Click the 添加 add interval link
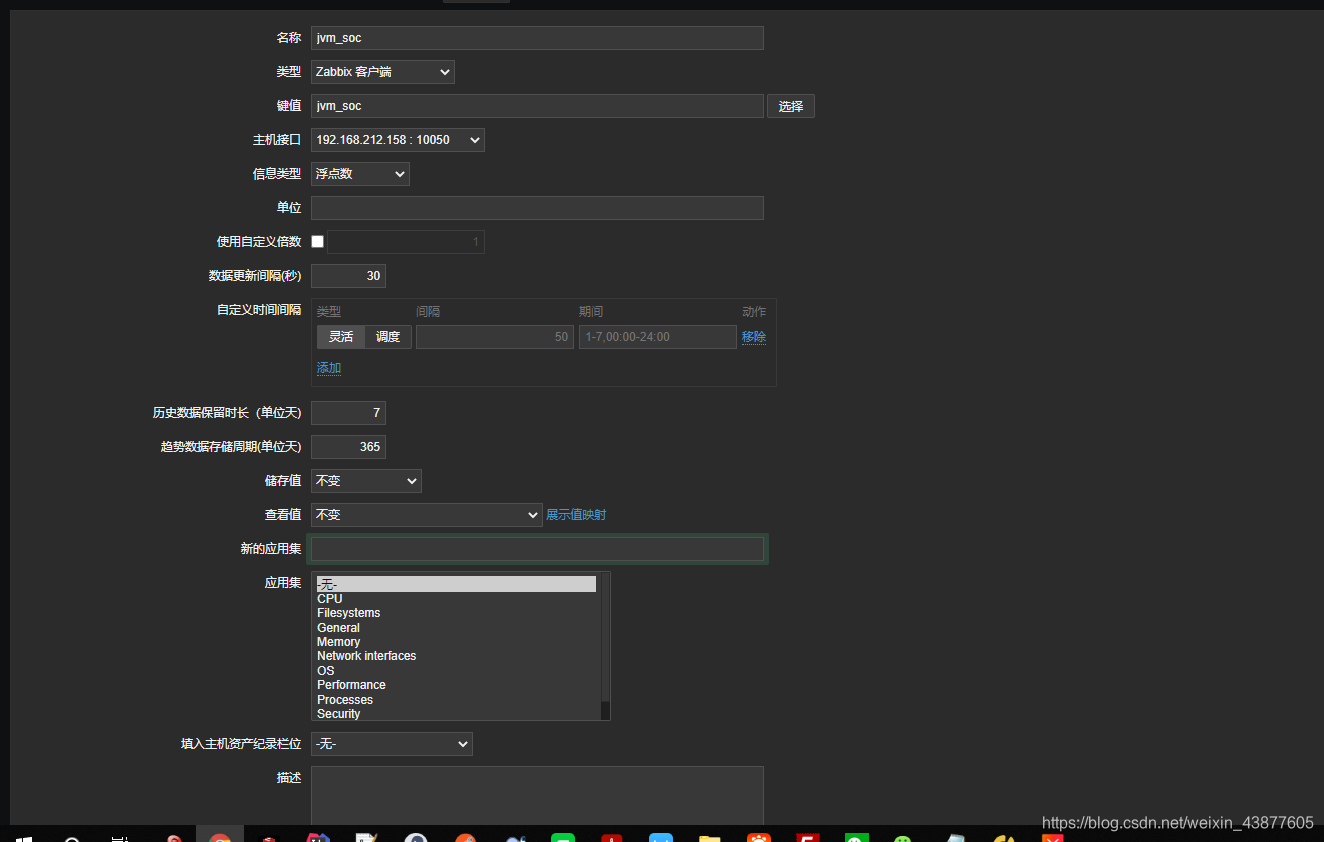Screen dimensions: 1324x842 point(329,368)
